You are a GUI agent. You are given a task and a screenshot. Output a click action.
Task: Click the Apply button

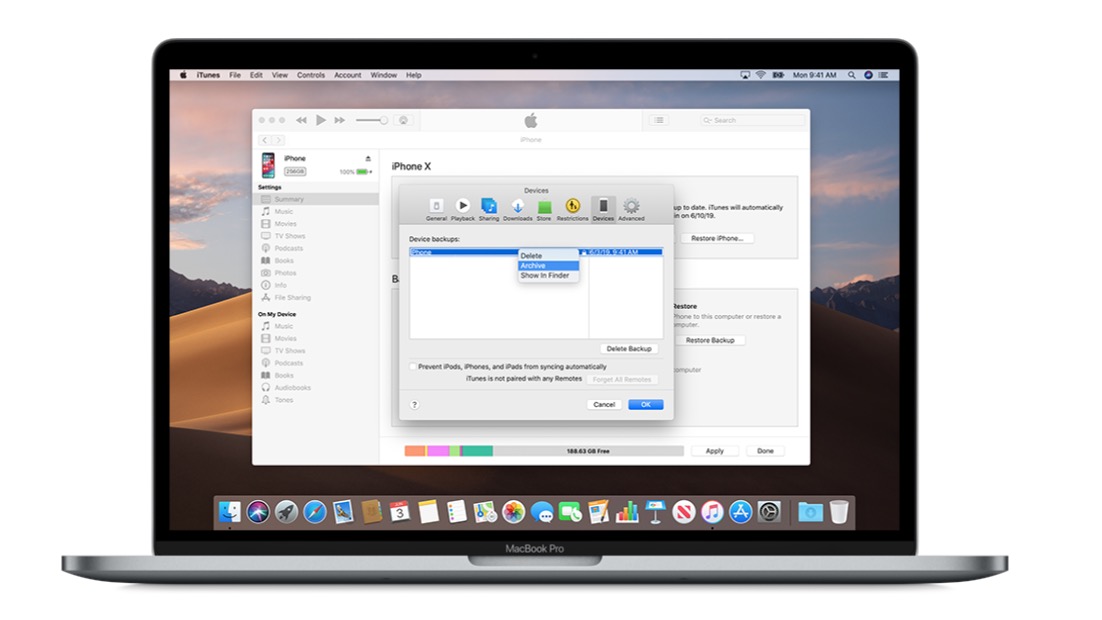pyautogui.click(x=714, y=451)
